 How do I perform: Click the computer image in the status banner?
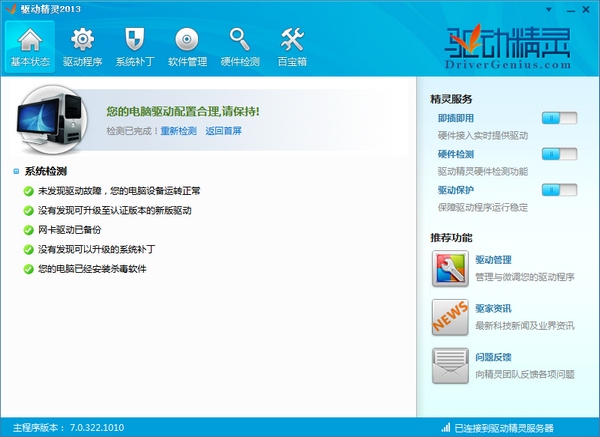click(51, 119)
